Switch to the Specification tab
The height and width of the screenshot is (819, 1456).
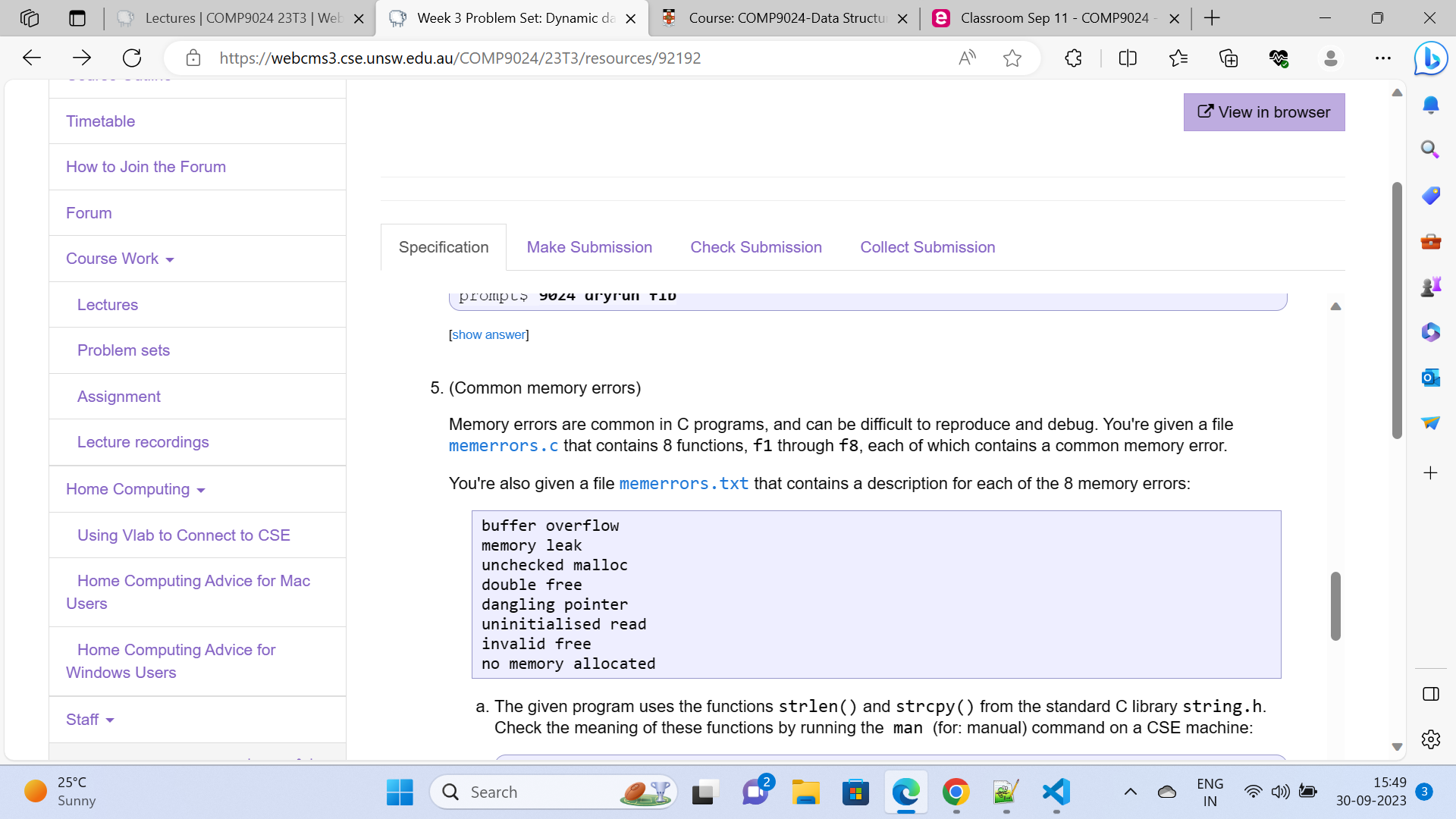click(x=444, y=247)
